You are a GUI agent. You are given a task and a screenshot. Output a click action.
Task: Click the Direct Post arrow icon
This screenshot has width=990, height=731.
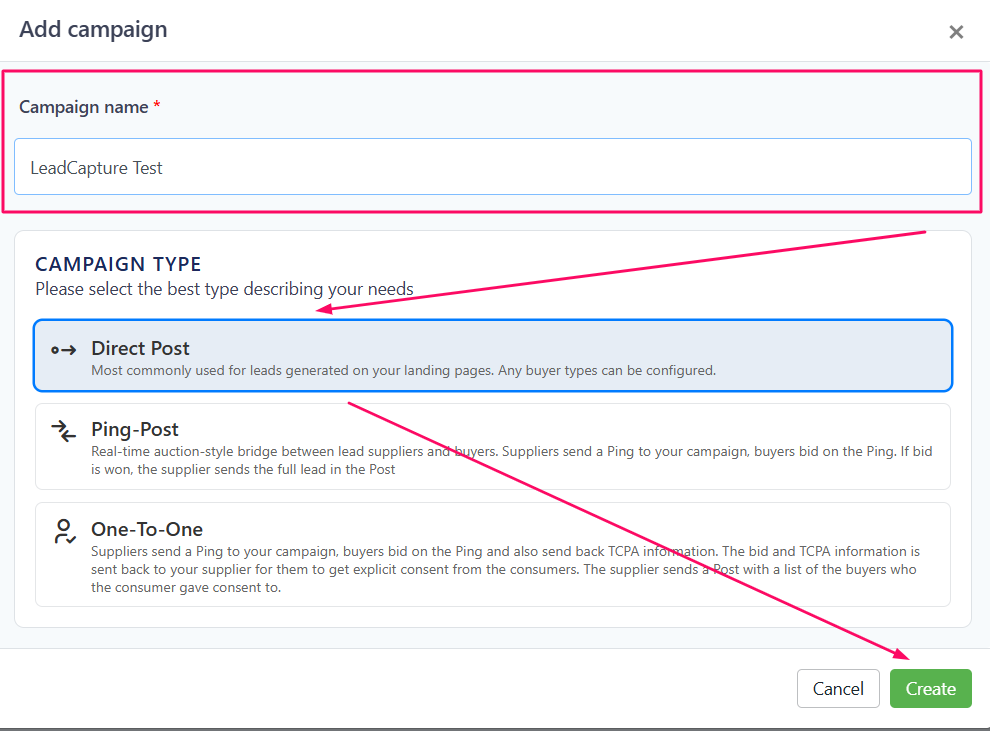click(x=64, y=350)
